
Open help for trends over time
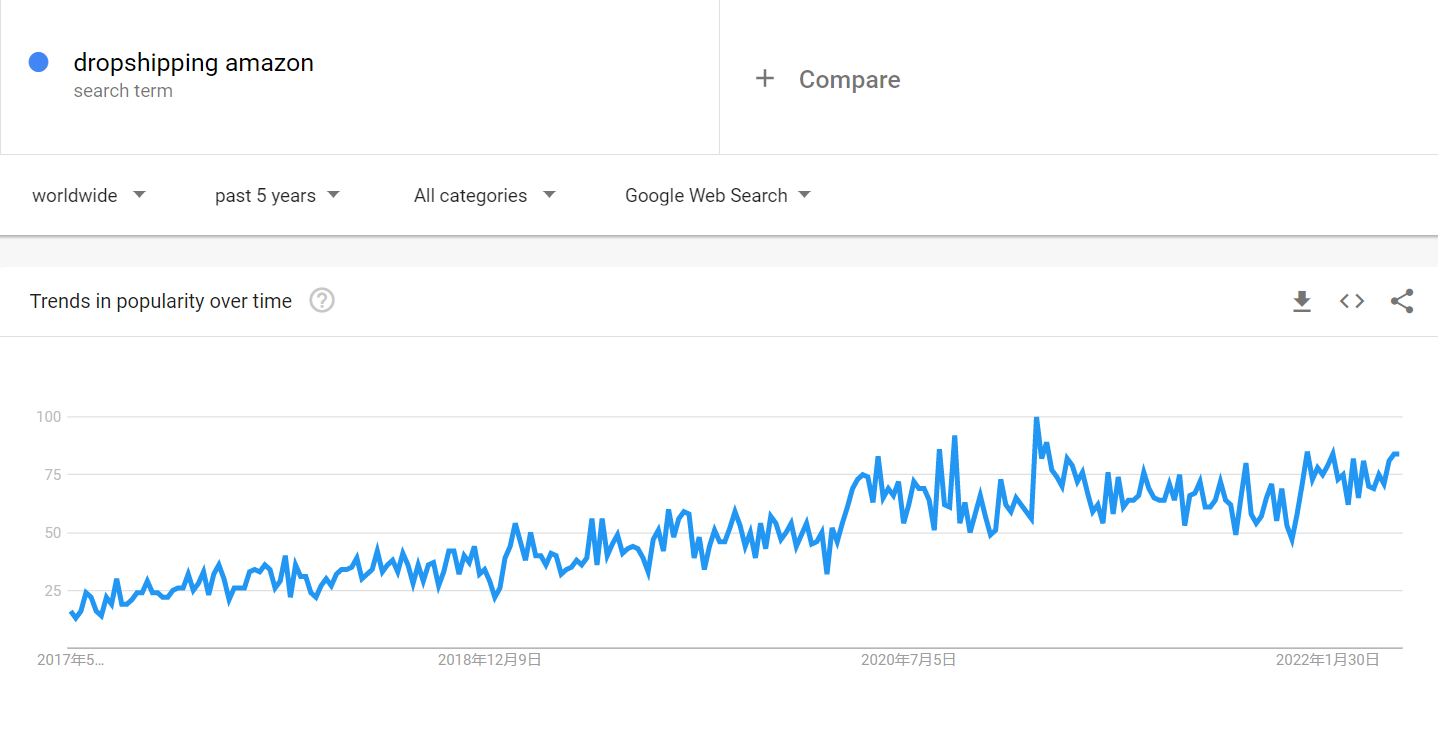tap(322, 300)
